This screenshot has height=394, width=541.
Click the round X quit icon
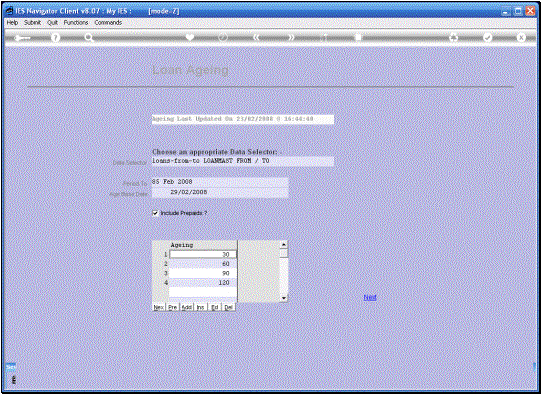coord(521,37)
